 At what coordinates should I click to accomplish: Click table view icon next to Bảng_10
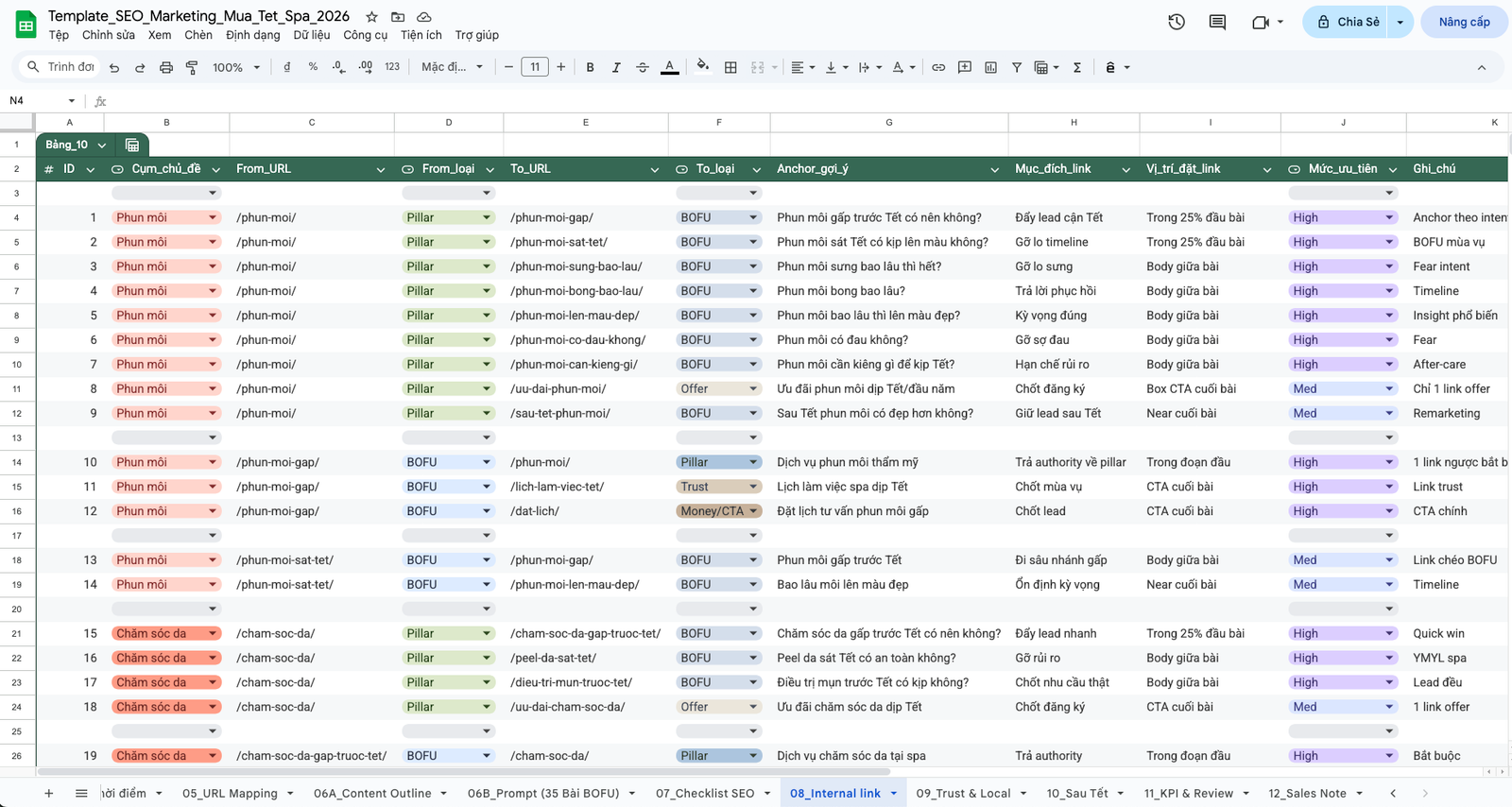click(132, 145)
